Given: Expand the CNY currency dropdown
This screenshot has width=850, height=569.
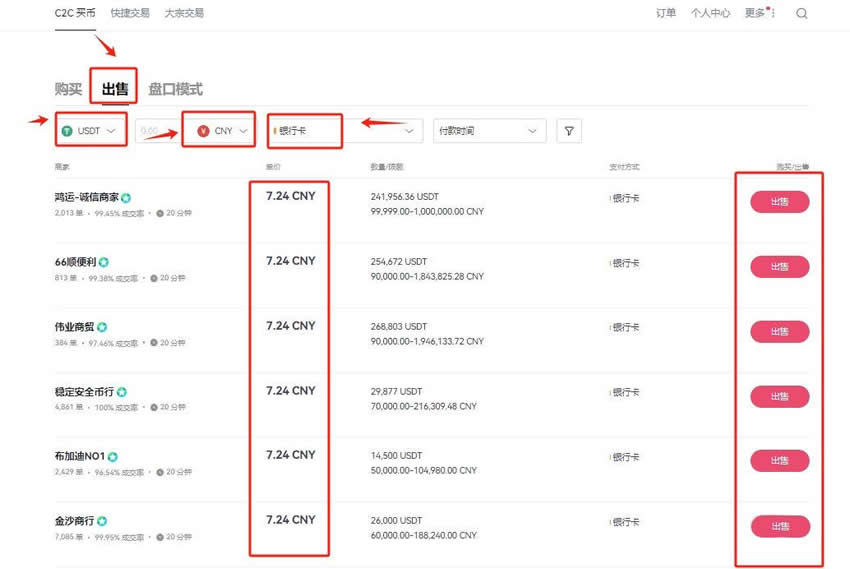Looking at the screenshot, I should tap(243, 131).
